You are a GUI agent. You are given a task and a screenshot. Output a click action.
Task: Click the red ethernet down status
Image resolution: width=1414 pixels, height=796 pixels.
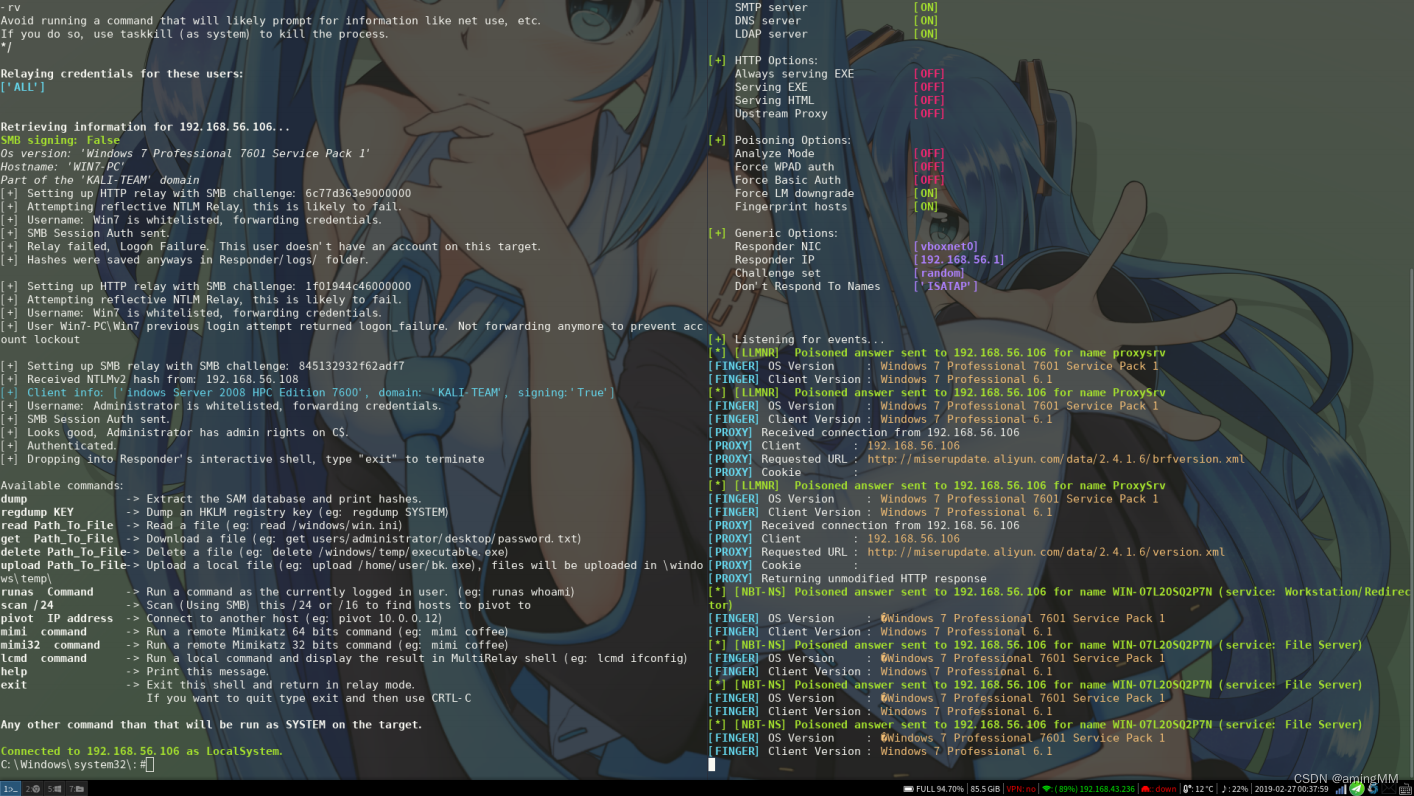[x=1158, y=789]
